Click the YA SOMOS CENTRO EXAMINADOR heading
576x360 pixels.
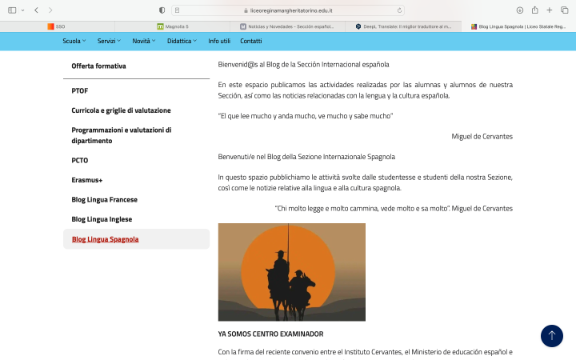tap(271, 334)
